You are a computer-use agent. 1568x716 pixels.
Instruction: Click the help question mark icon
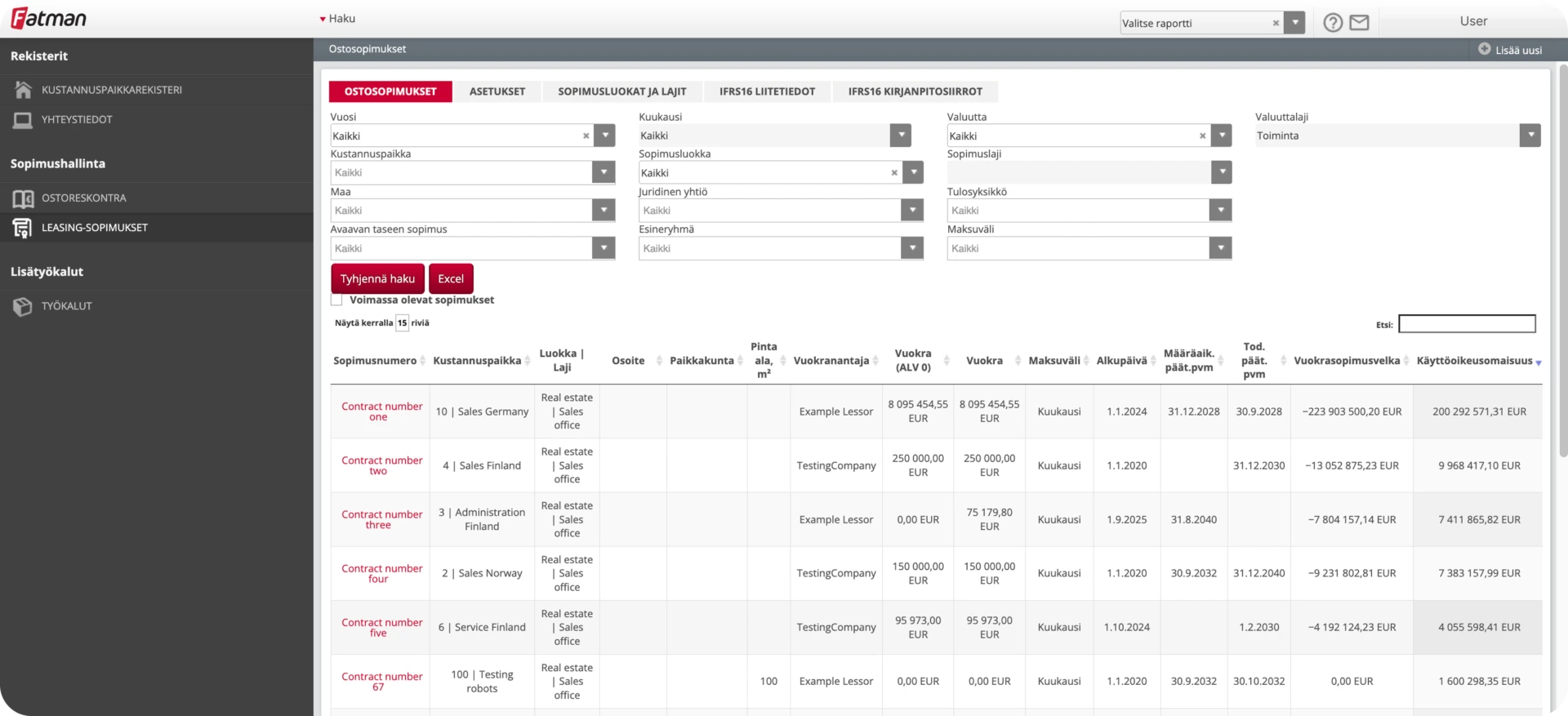click(1333, 23)
